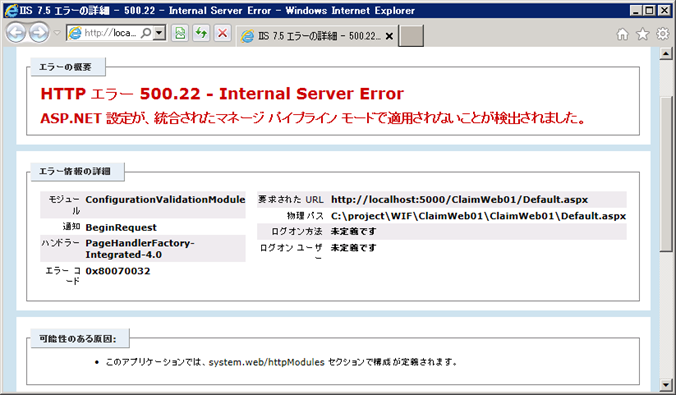This screenshot has width=676, height=395.
Task: Click the scrollbar down arrow
Action: 666,384
